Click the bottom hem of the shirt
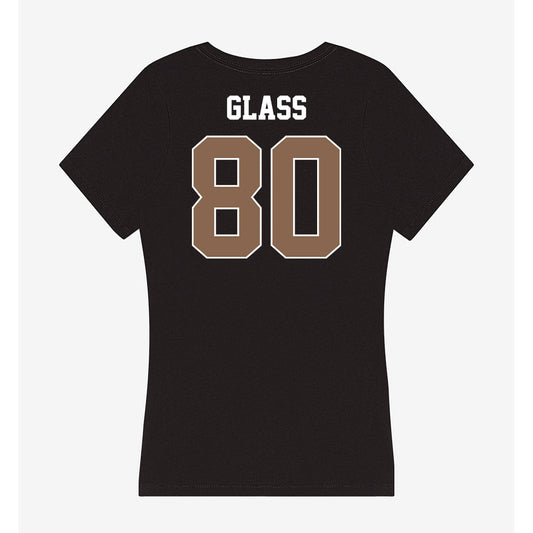Screen dimensions: 533x533 point(266,493)
